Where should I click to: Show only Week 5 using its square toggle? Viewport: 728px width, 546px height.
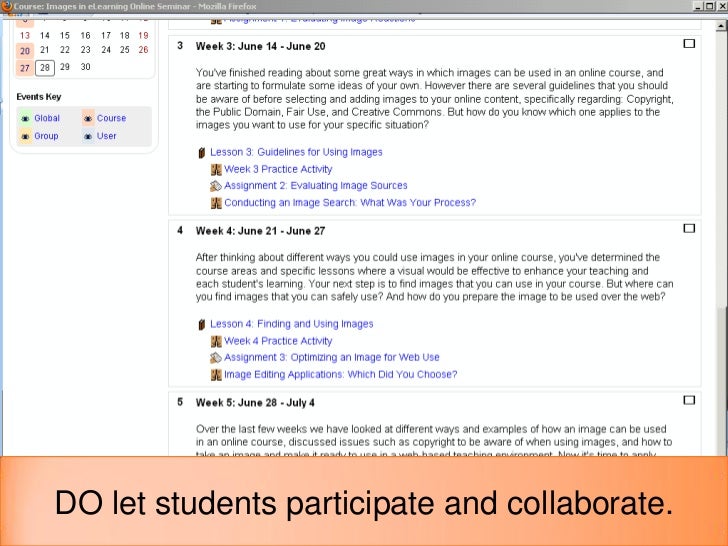point(689,400)
